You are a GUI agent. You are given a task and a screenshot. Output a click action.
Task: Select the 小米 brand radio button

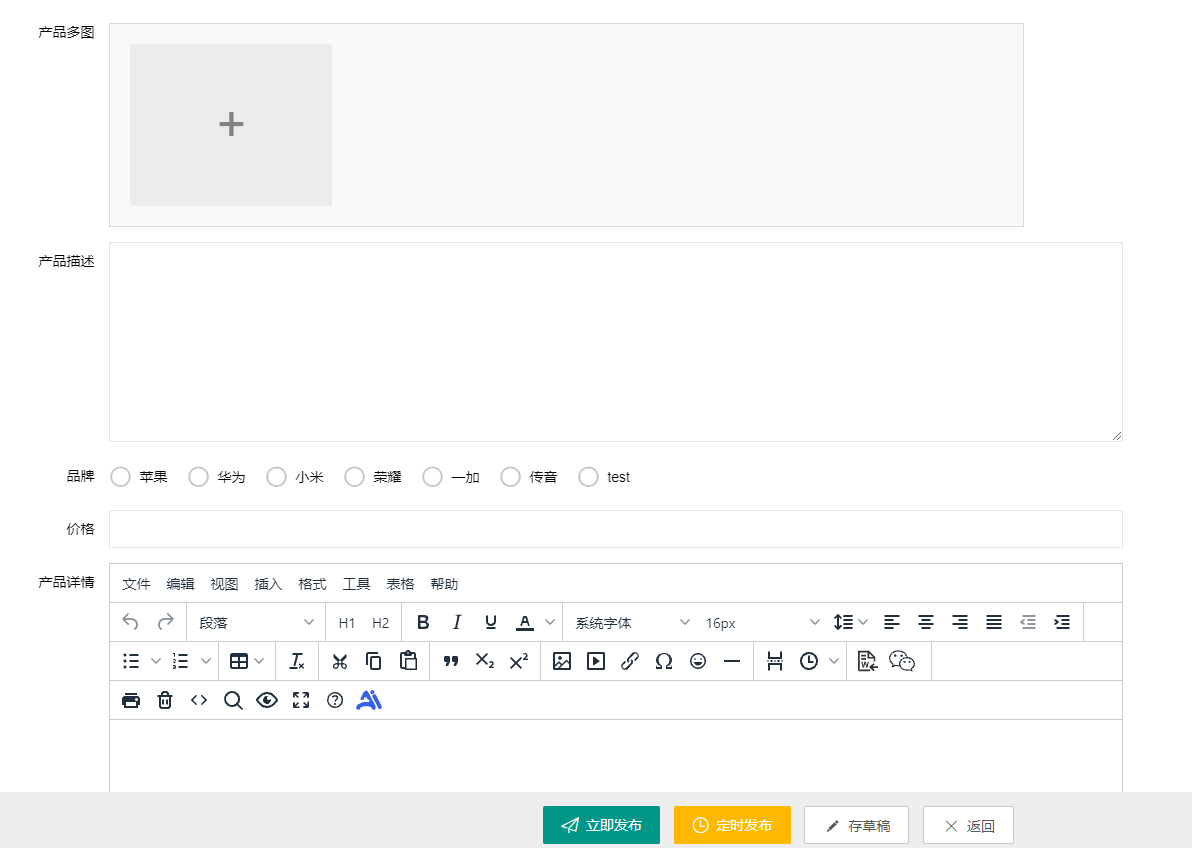(277, 477)
